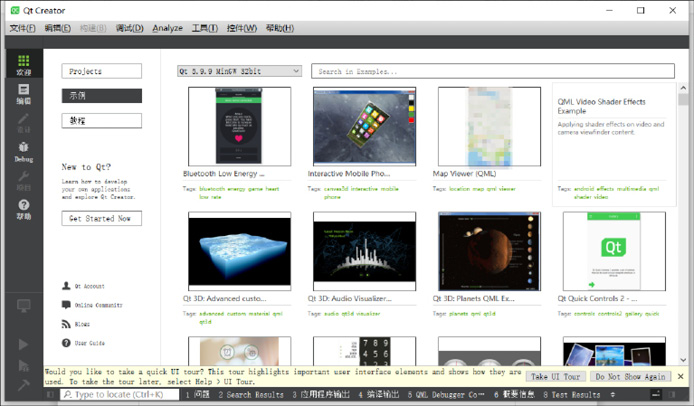This screenshot has height=406, width=694.
Task: Click the kit selector monitor icon
Action: [24, 305]
